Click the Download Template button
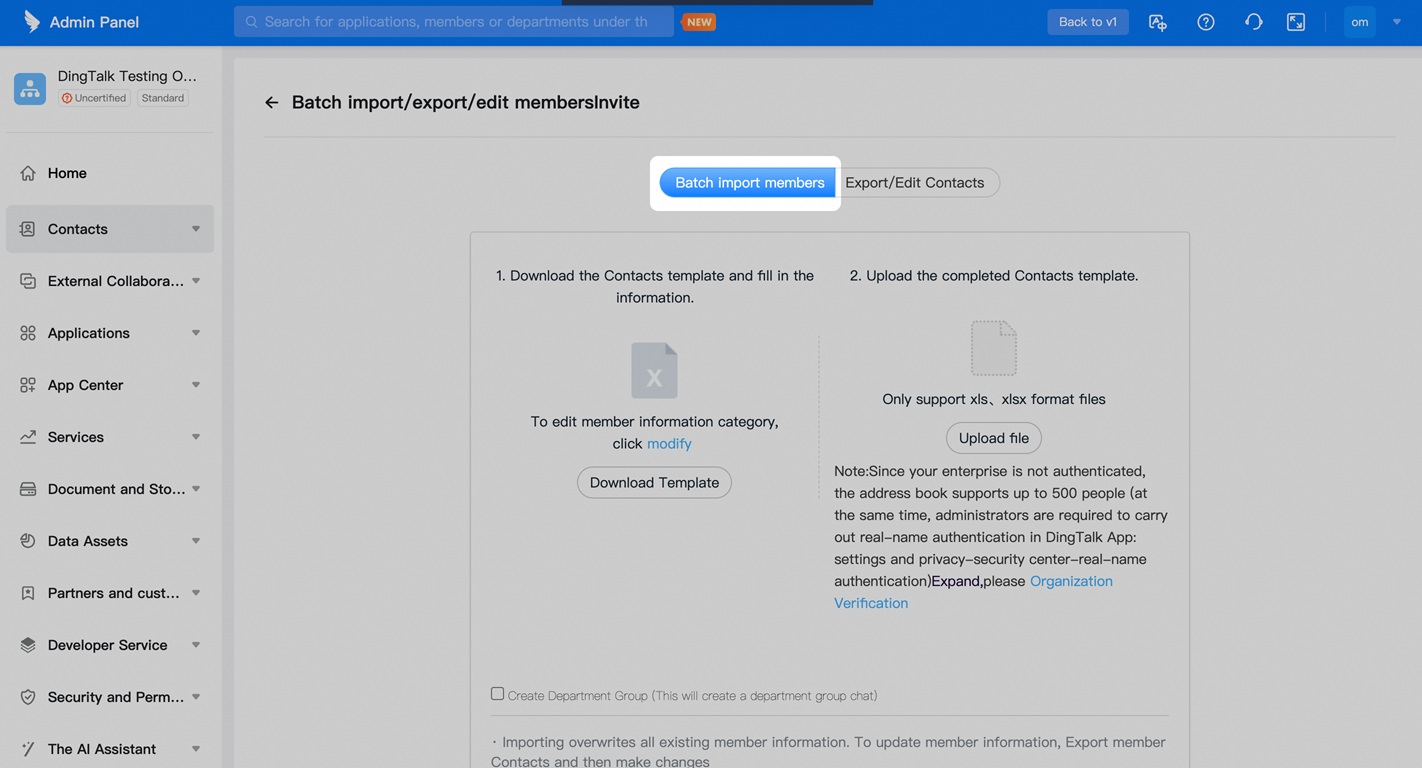 654,482
